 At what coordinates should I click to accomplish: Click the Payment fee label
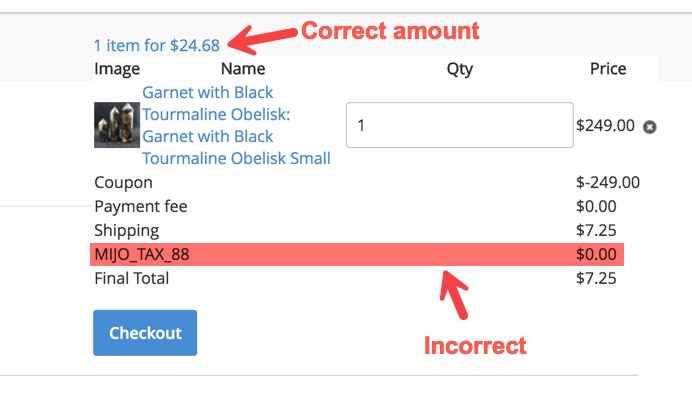click(141, 207)
